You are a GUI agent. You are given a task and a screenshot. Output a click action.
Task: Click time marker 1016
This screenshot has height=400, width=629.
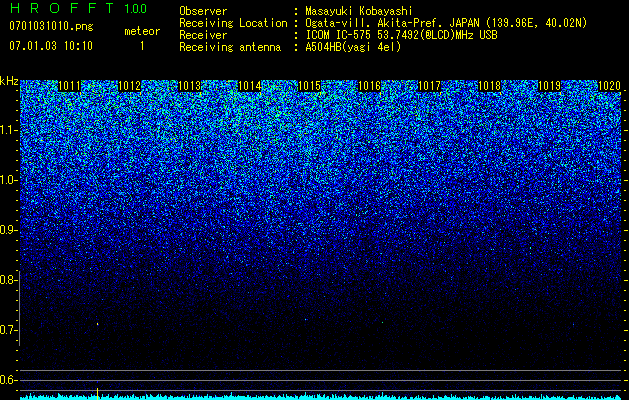coord(369,86)
